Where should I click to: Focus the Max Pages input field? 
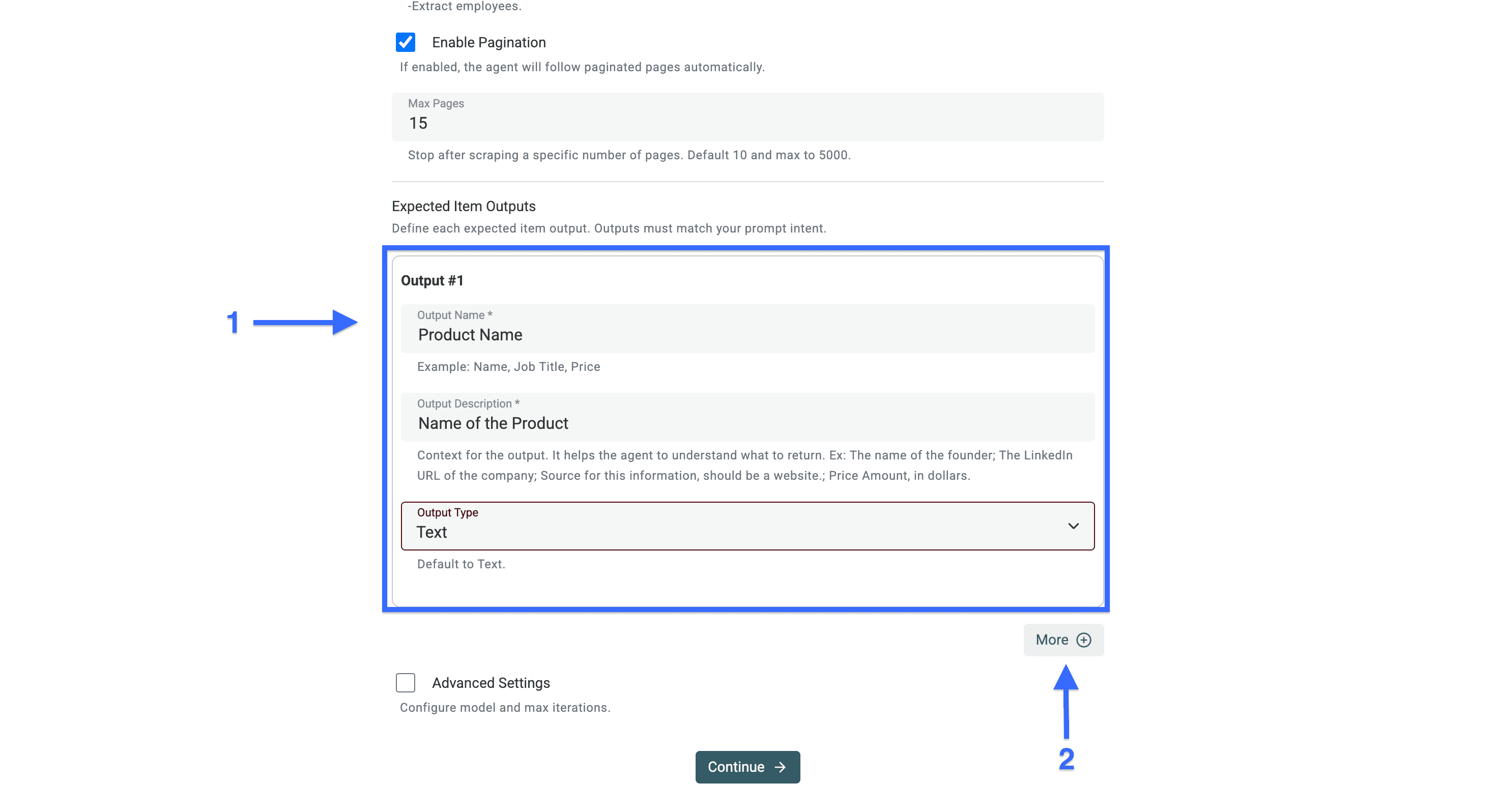click(747, 123)
